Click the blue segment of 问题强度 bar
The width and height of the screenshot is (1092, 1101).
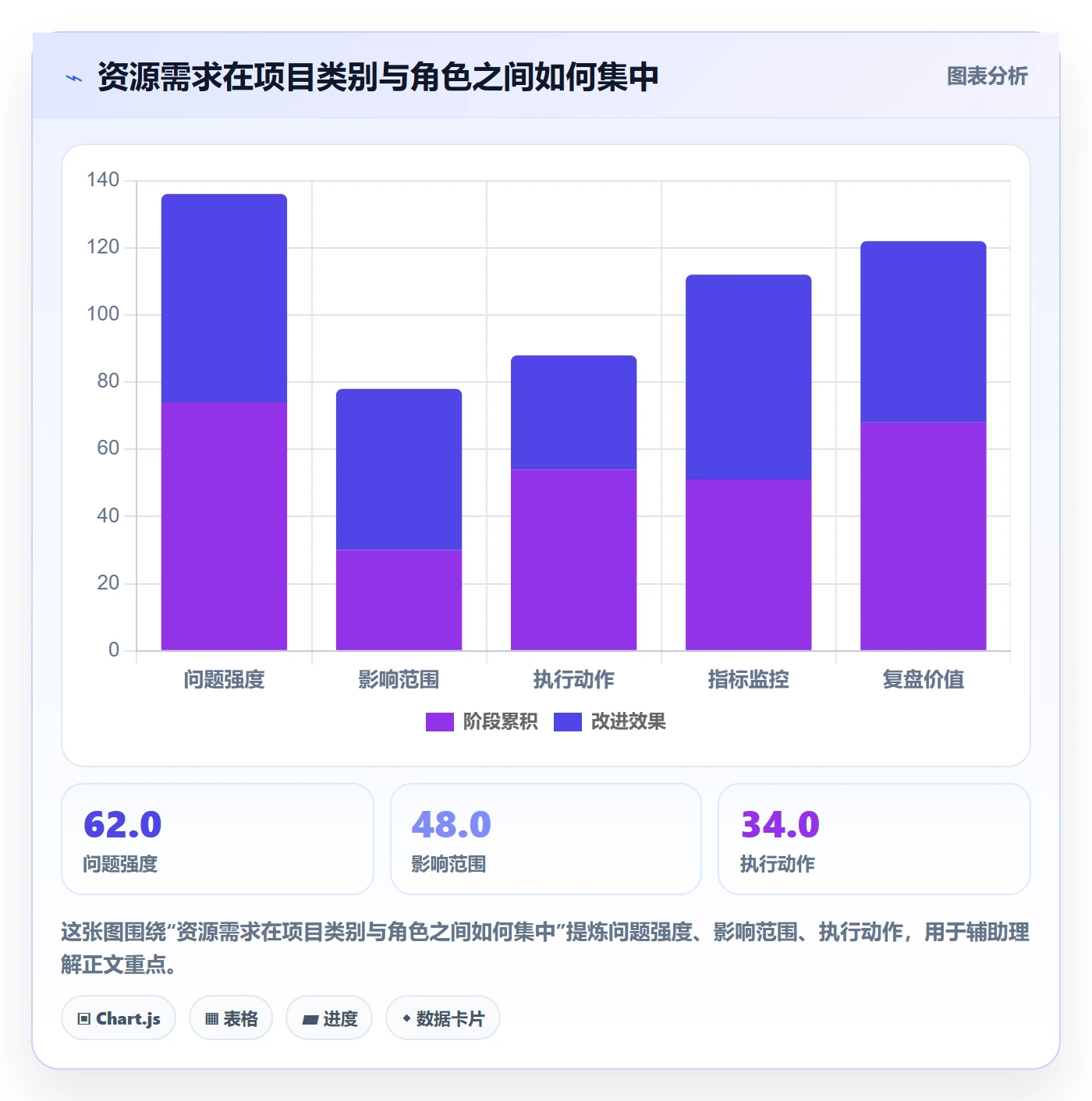[x=224, y=299]
